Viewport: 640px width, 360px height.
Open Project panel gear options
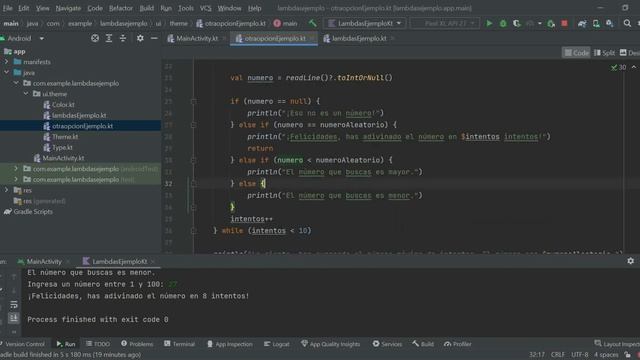140,38
